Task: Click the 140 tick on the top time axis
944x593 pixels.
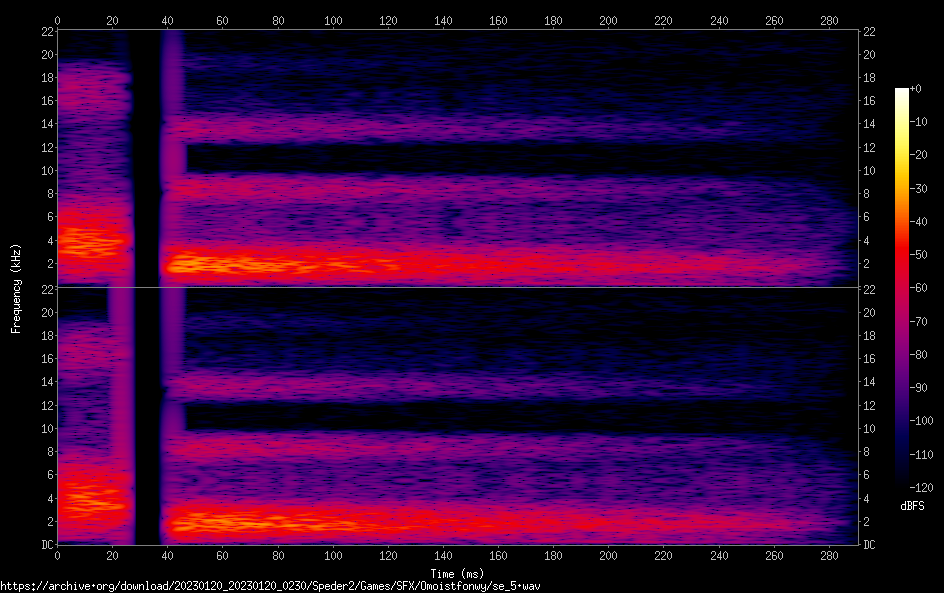Action: tap(442, 20)
